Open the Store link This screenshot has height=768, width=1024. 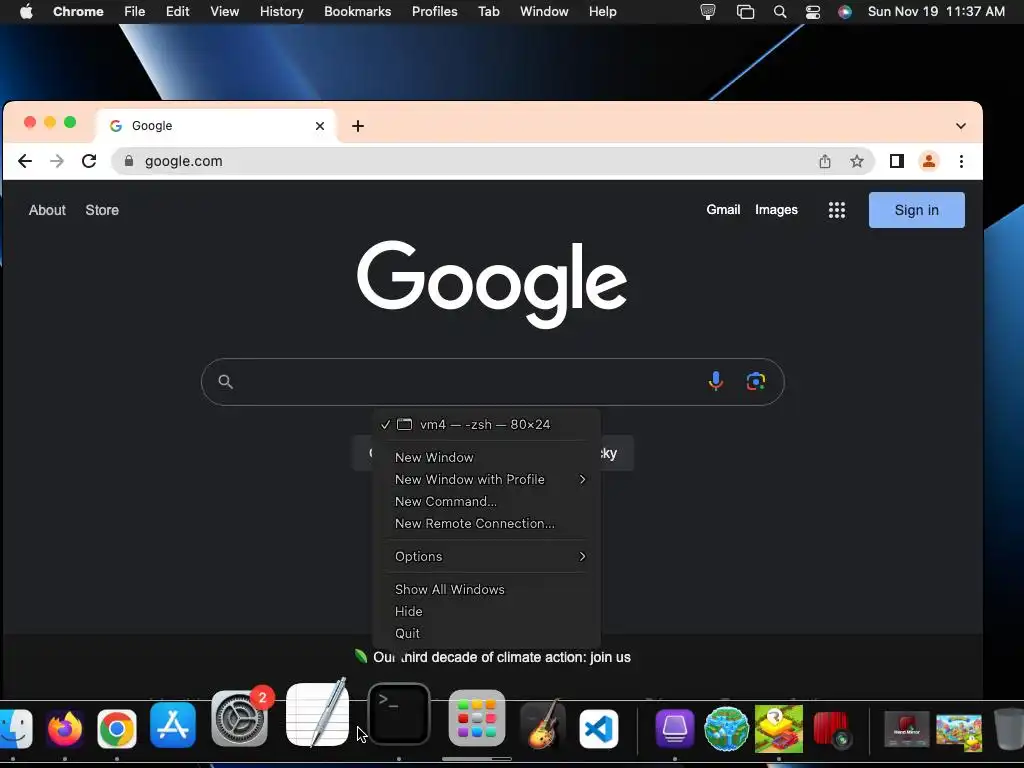pos(102,210)
